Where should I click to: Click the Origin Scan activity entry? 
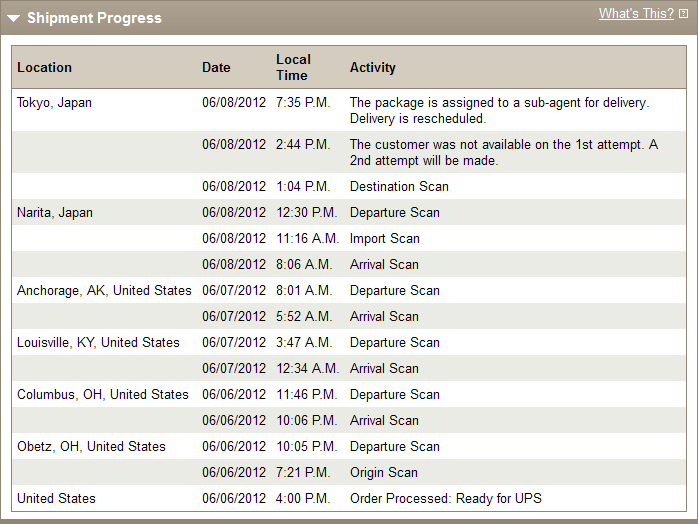point(384,472)
